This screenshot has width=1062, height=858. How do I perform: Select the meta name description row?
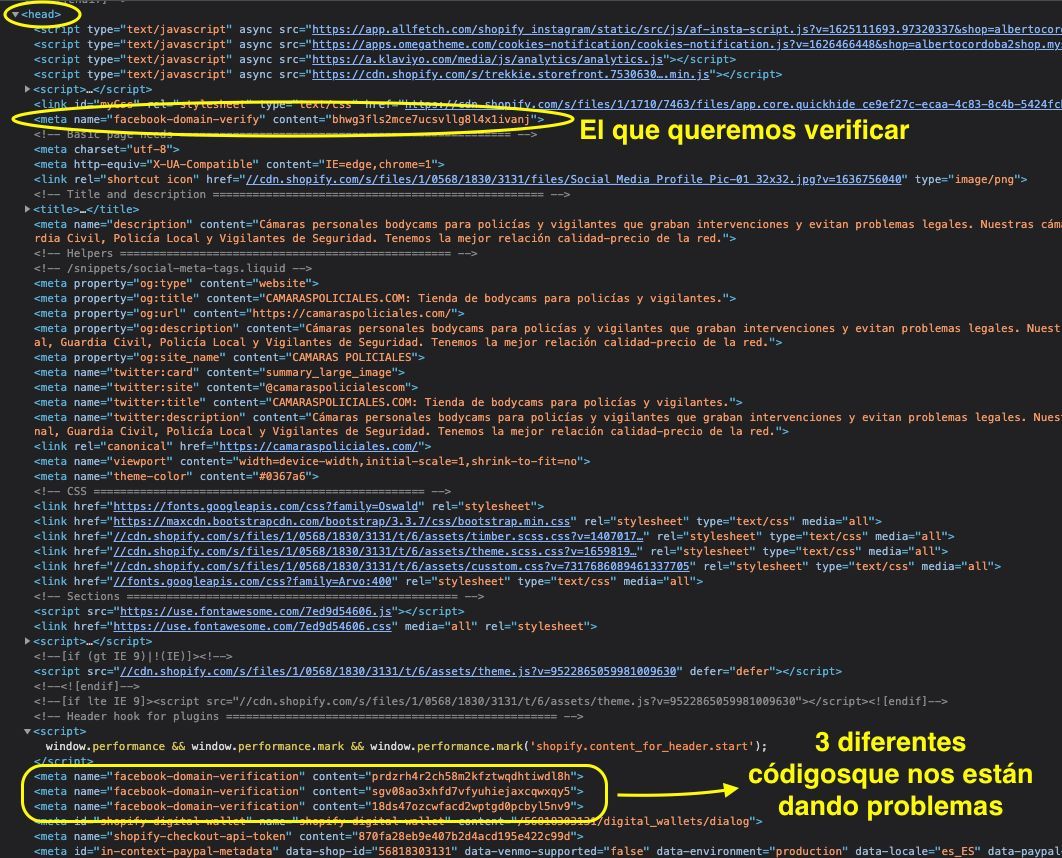(x=547, y=231)
